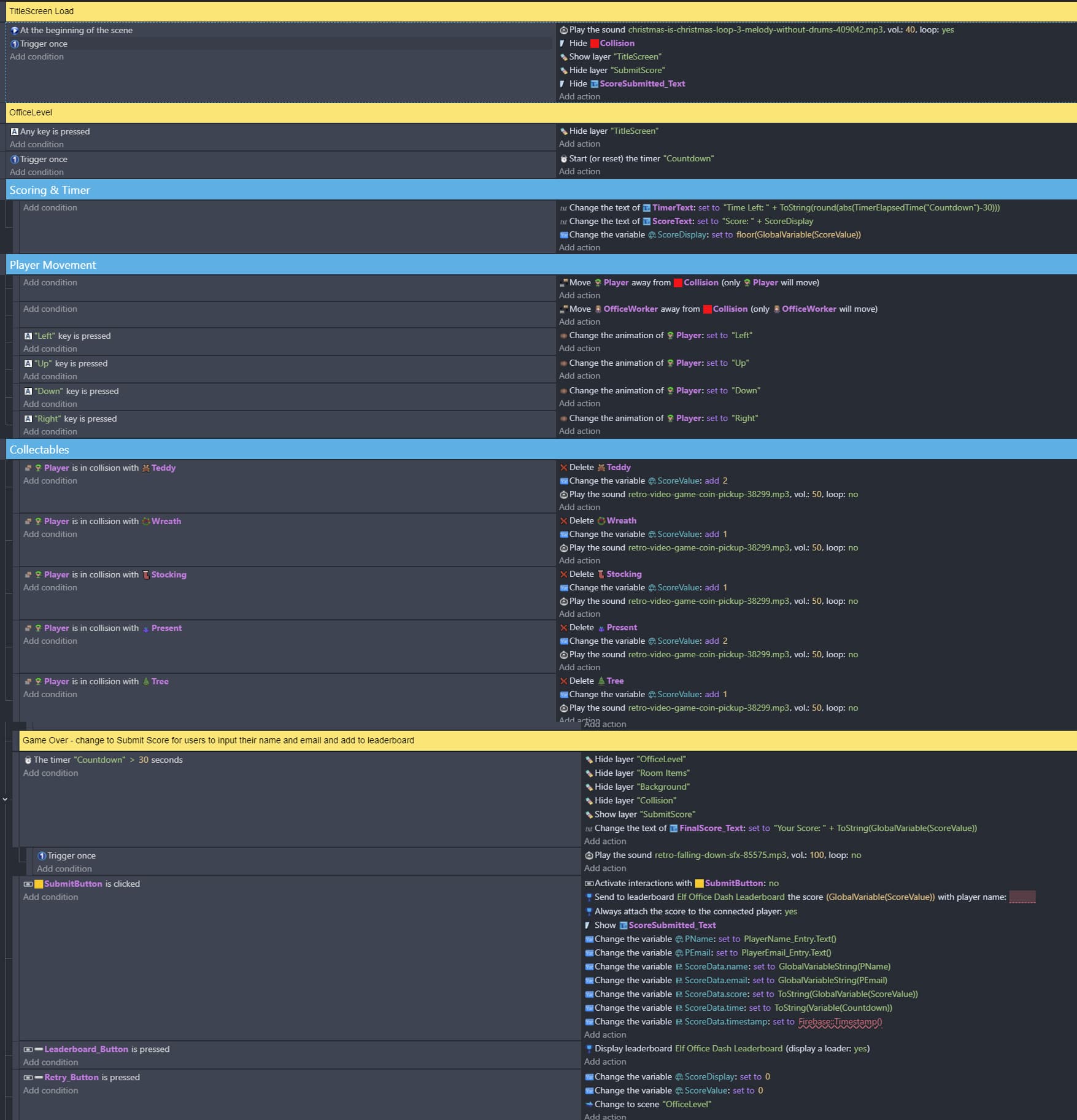Toggle the display a loader 'yes' value

(x=860, y=1048)
